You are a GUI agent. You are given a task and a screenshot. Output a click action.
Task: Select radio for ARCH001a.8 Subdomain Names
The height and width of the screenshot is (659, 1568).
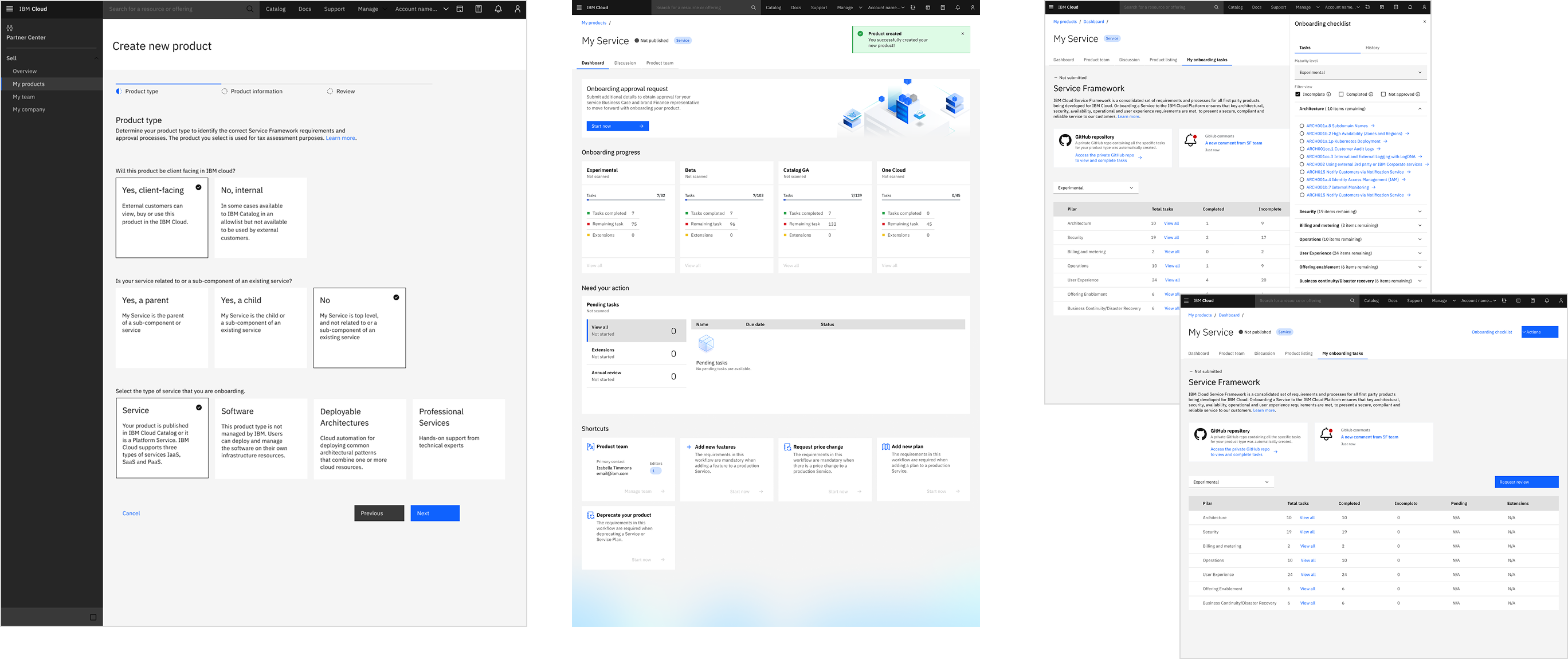click(x=1302, y=126)
